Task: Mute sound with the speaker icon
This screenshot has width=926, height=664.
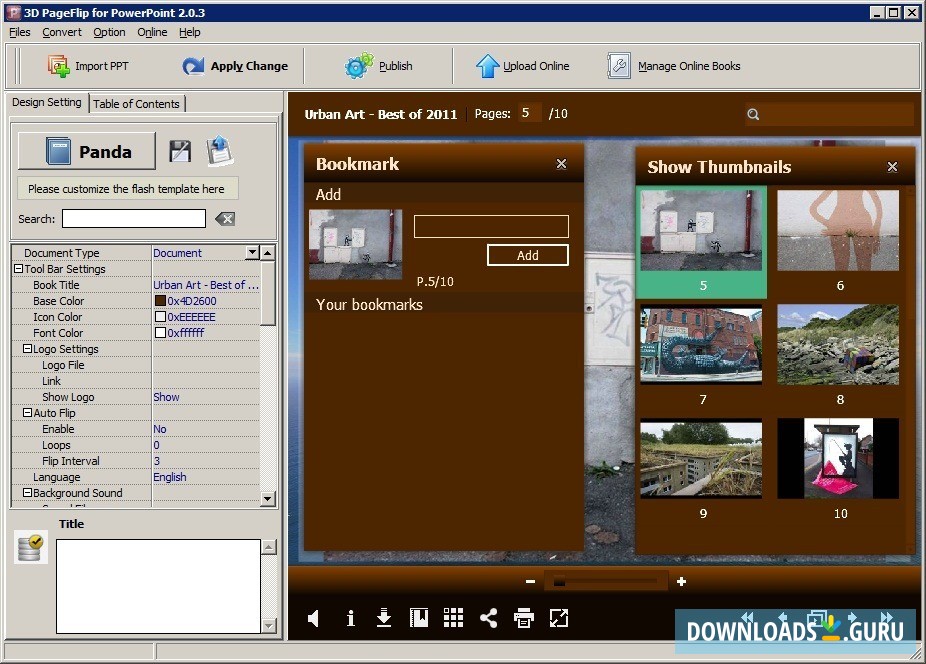Action: [314, 618]
